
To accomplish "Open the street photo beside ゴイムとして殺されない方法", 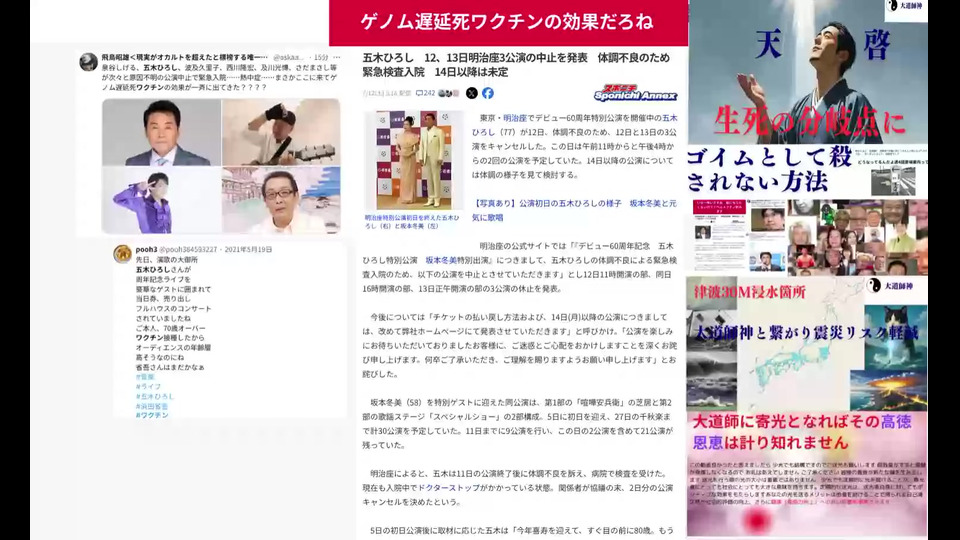I will point(893,181).
